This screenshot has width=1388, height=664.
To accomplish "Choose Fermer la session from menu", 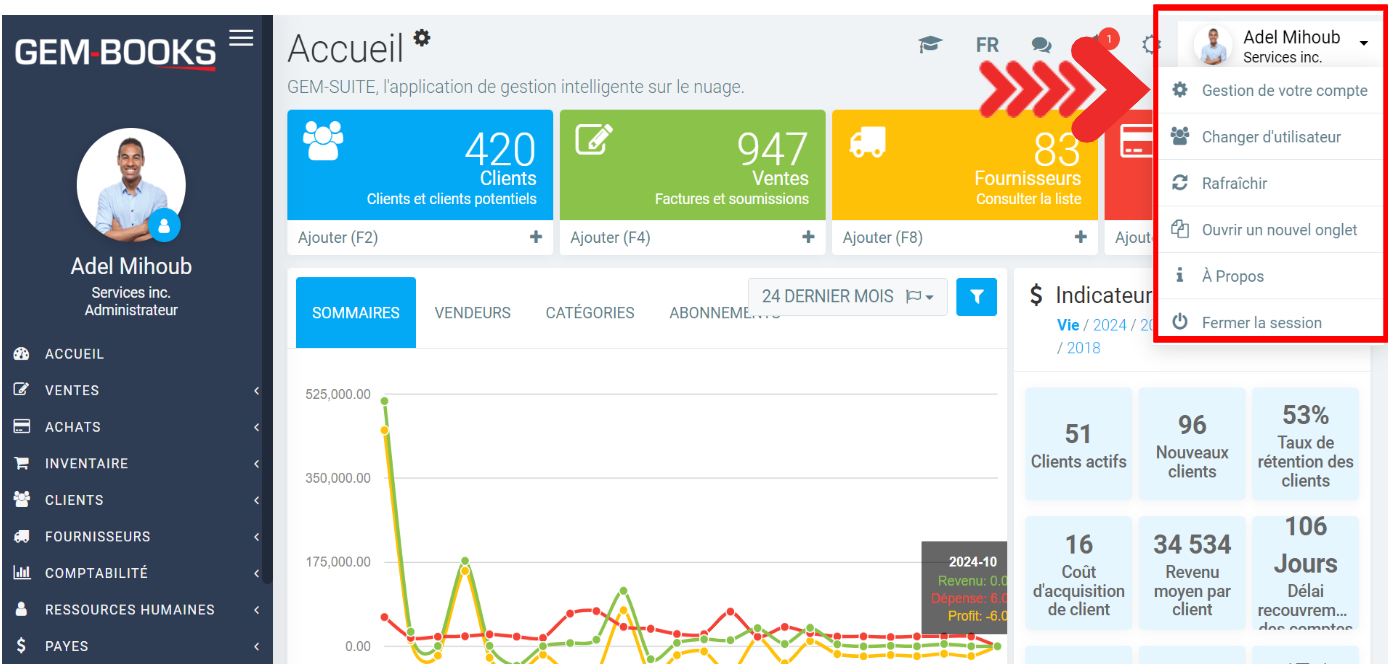I will pos(1261,322).
